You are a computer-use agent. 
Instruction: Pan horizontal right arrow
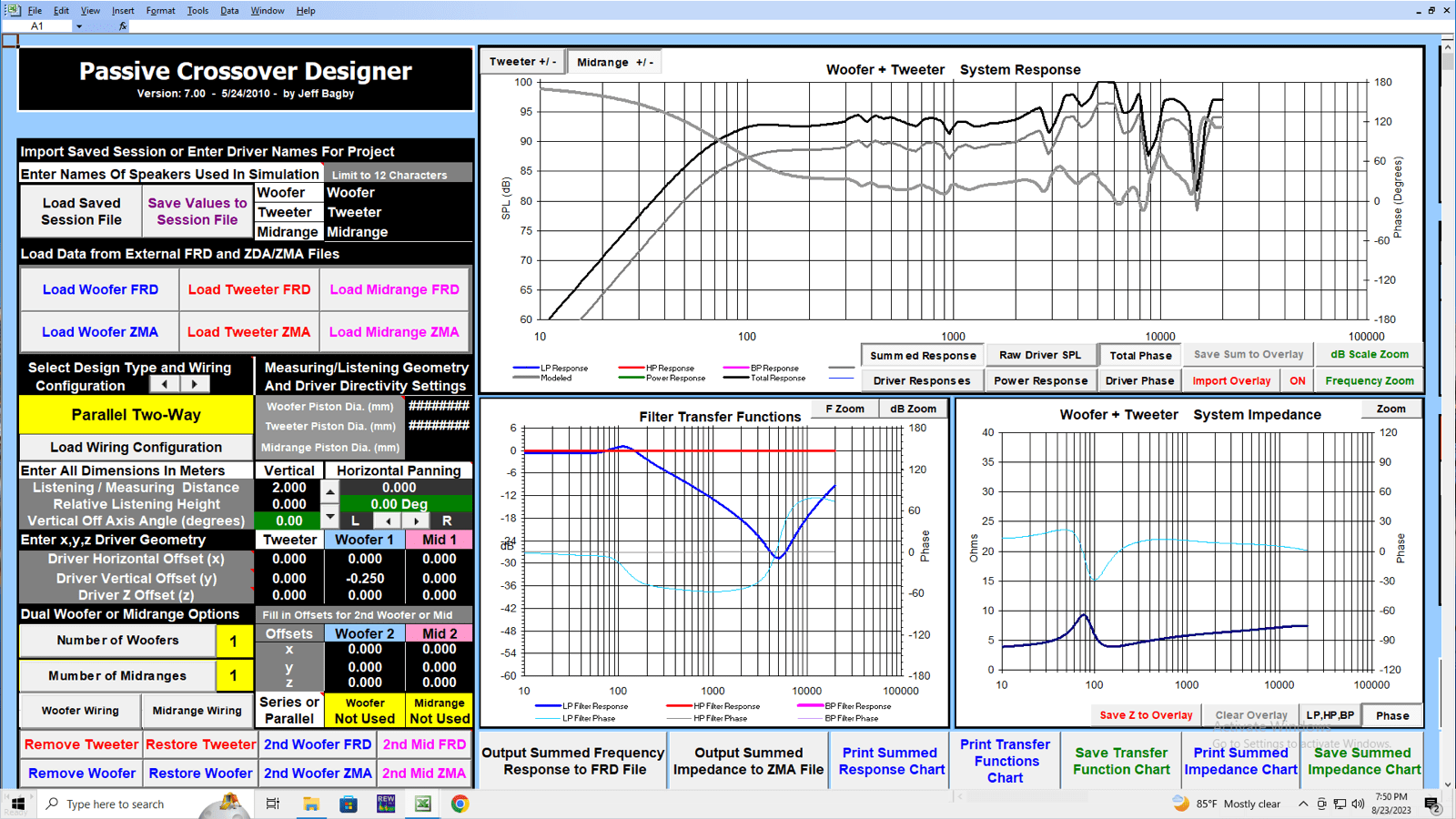[x=416, y=521]
